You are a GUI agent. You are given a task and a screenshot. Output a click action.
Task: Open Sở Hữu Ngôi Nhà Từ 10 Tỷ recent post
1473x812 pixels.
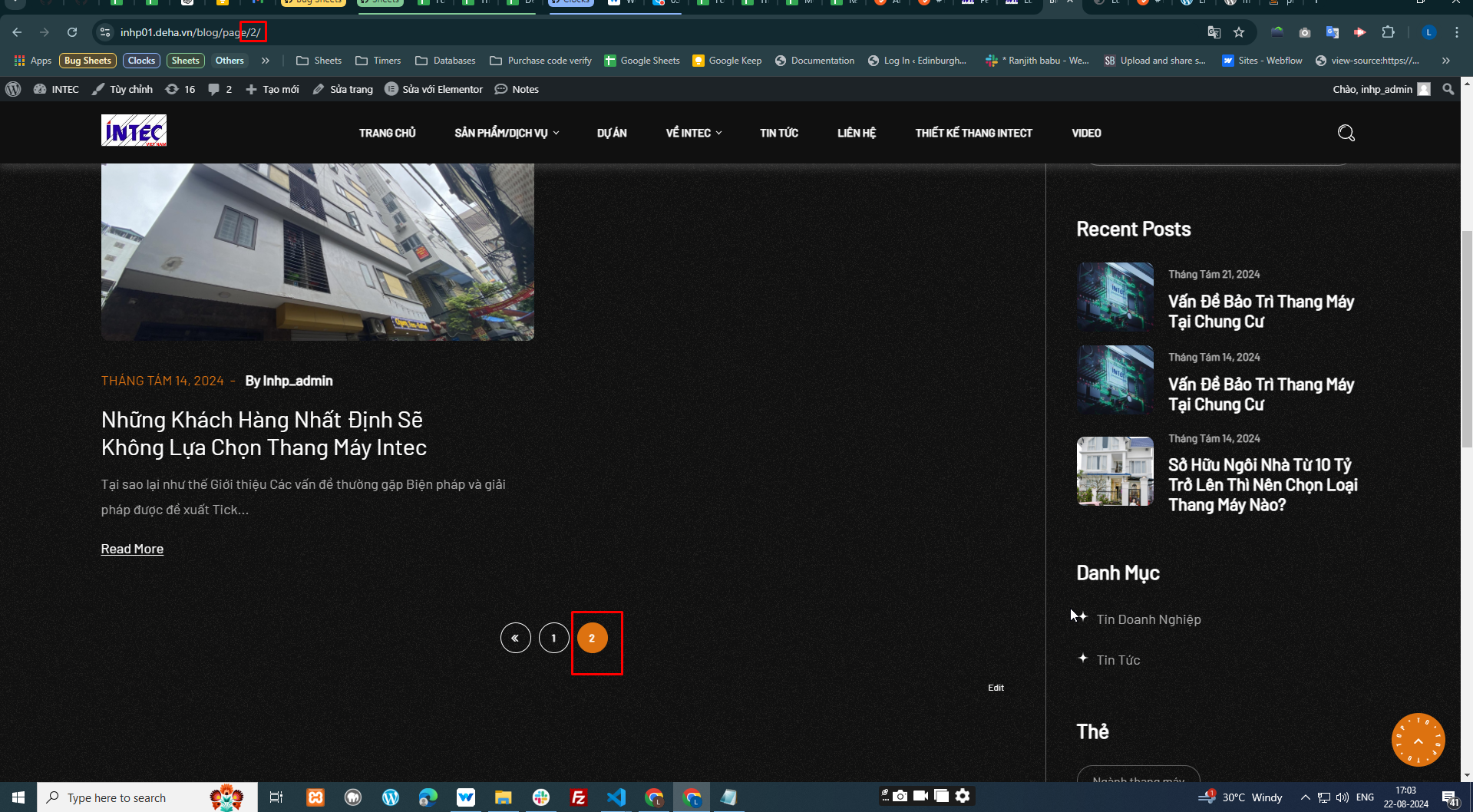click(1263, 485)
